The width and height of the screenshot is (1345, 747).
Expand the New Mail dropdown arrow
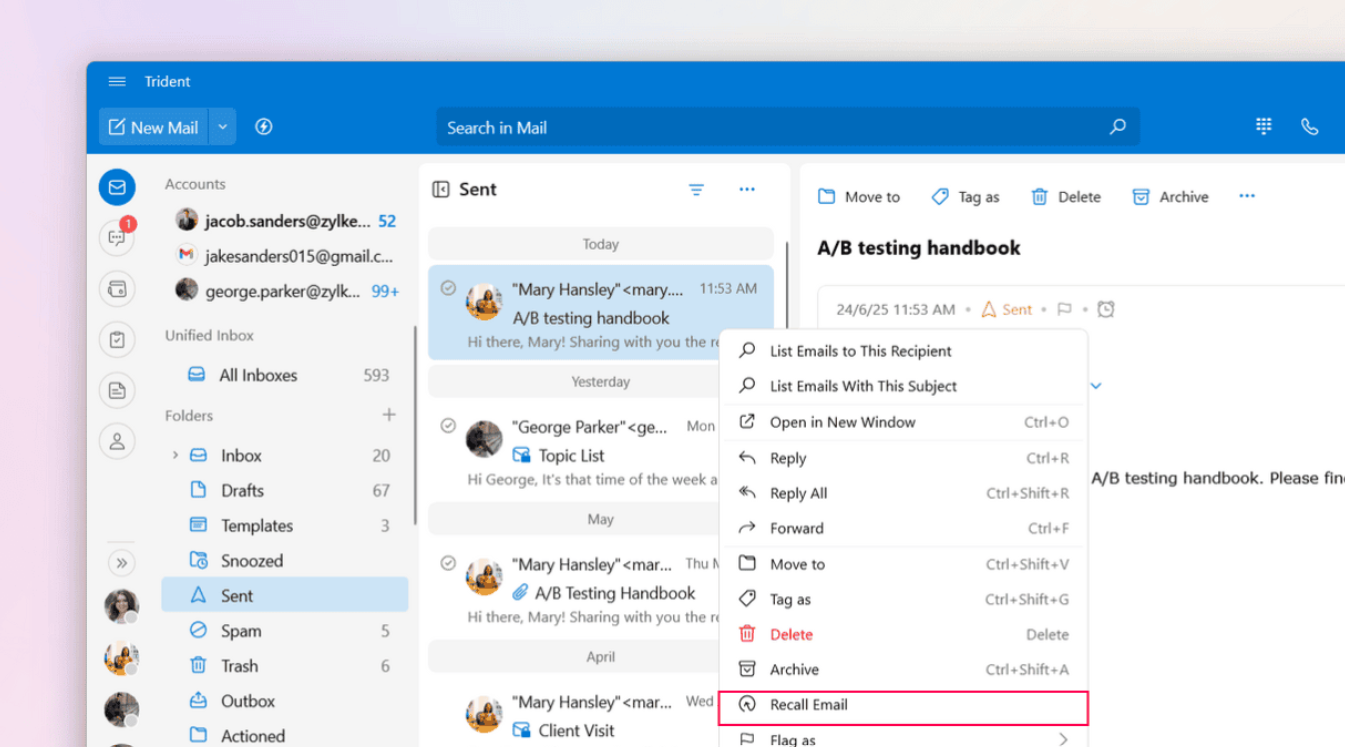point(222,127)
